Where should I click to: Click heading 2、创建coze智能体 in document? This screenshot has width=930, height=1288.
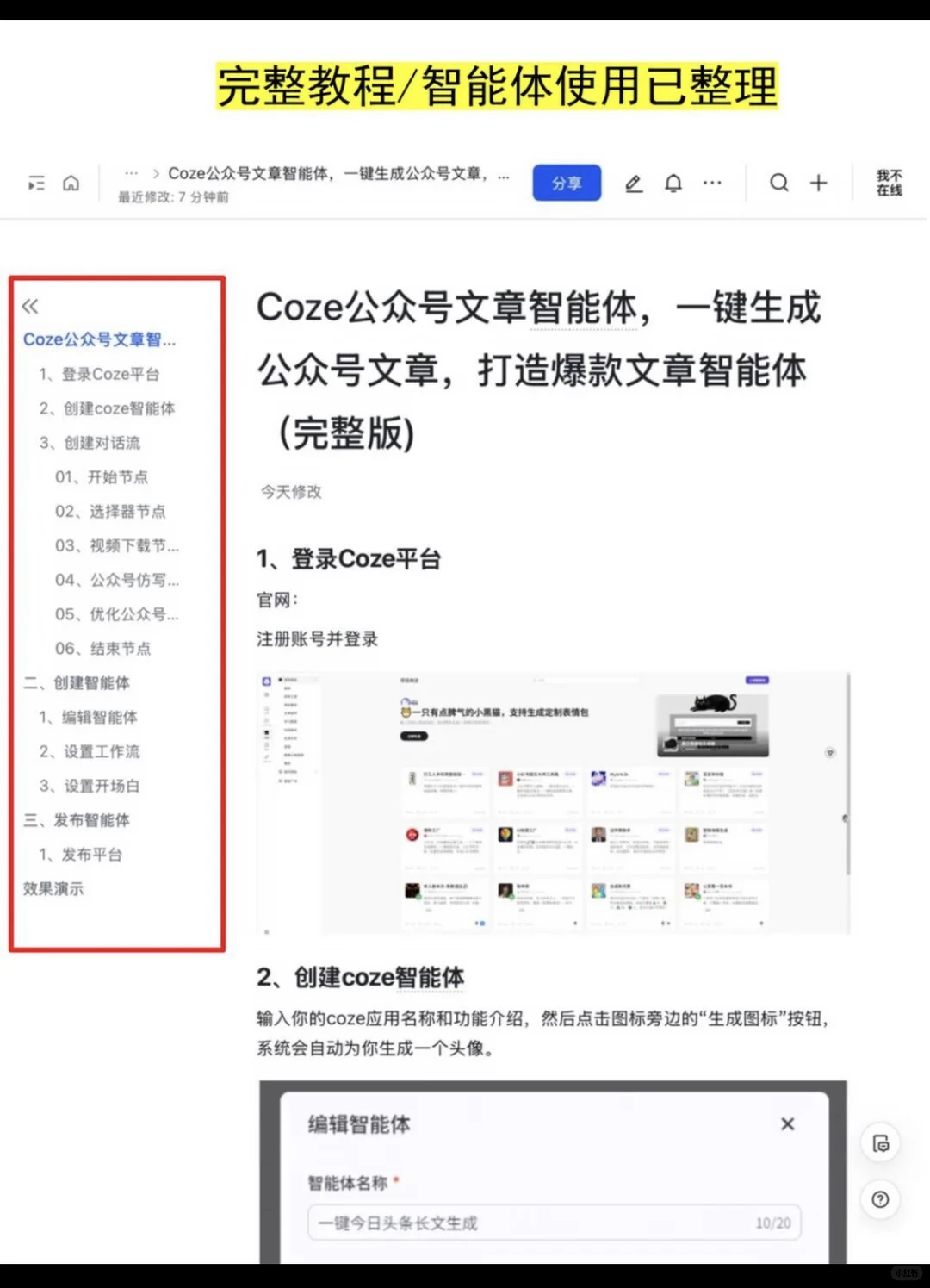361,978
